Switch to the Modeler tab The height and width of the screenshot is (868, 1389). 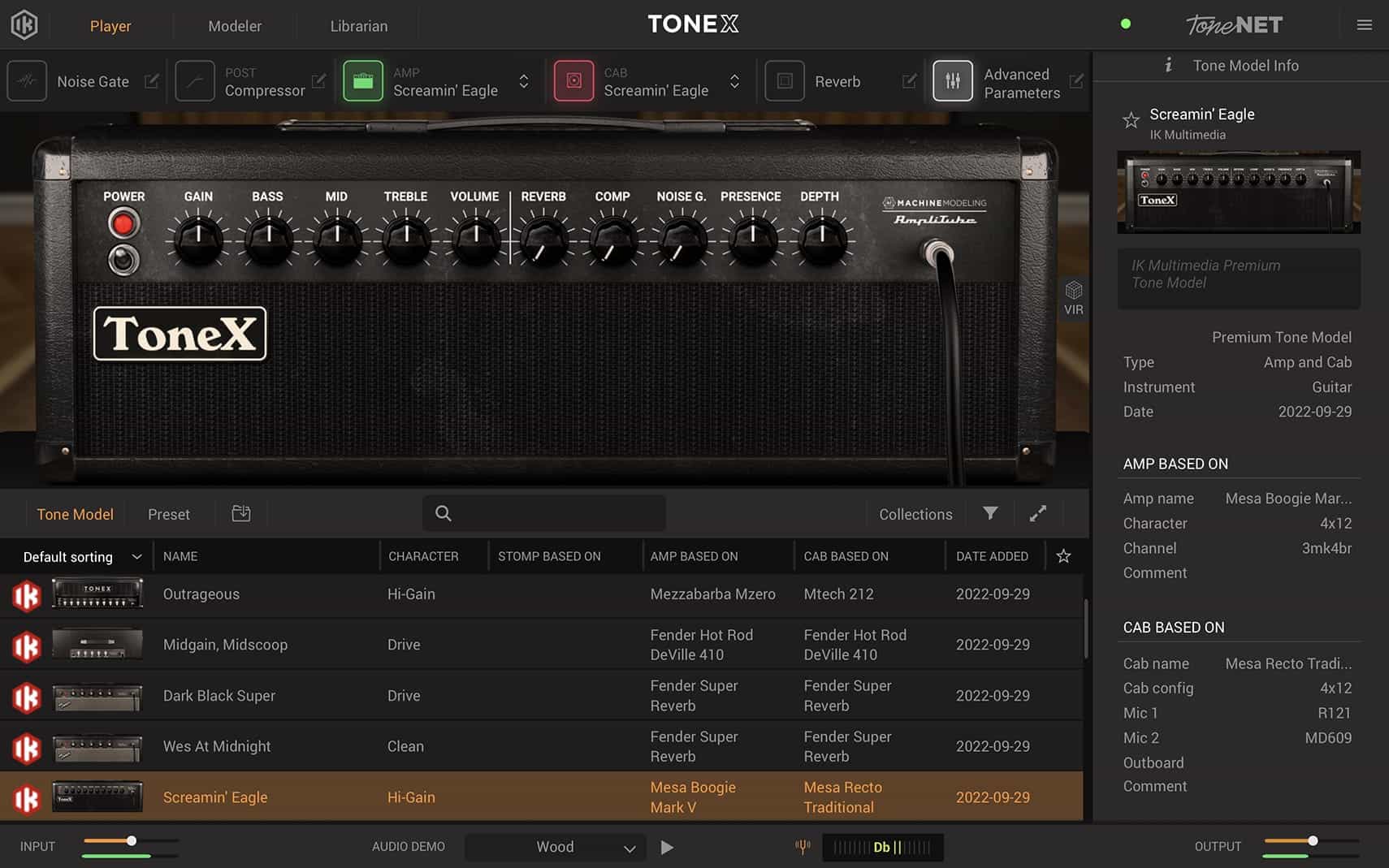235,26
